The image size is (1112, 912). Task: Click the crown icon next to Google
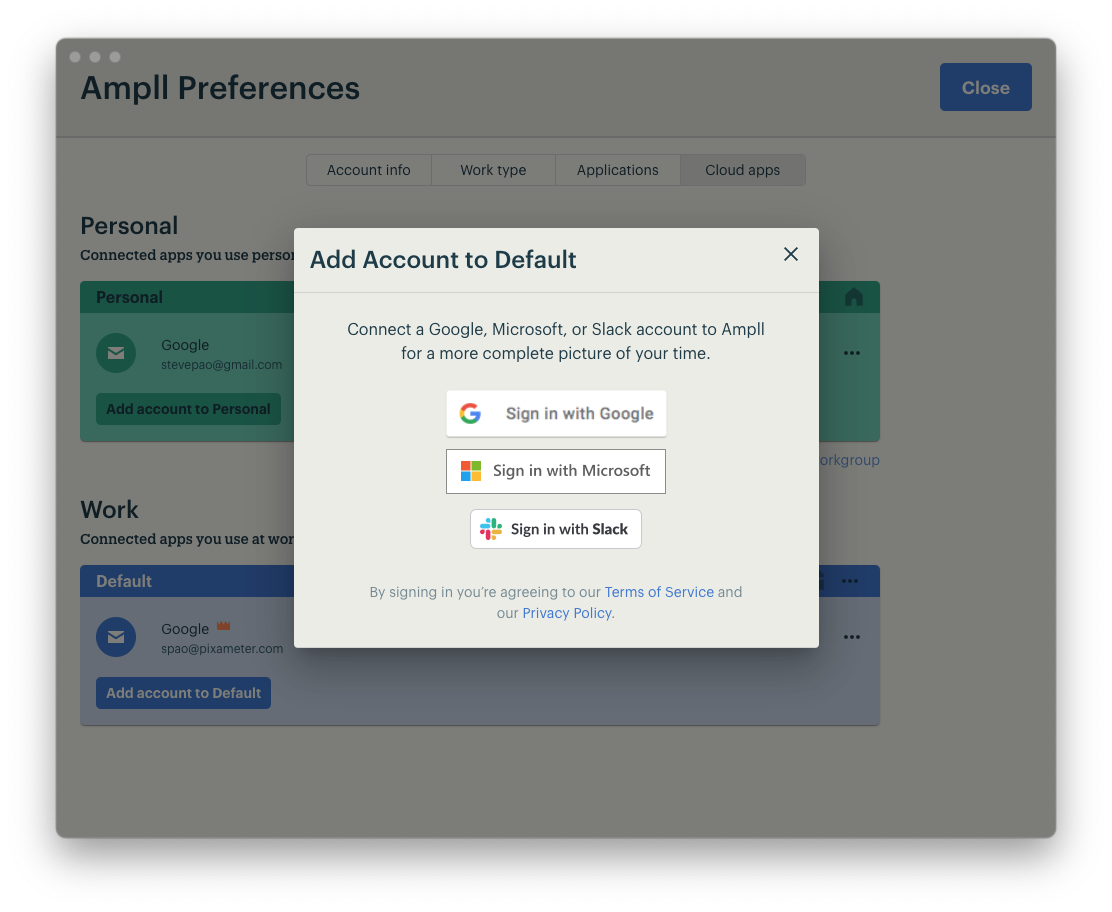click(224, 626)
